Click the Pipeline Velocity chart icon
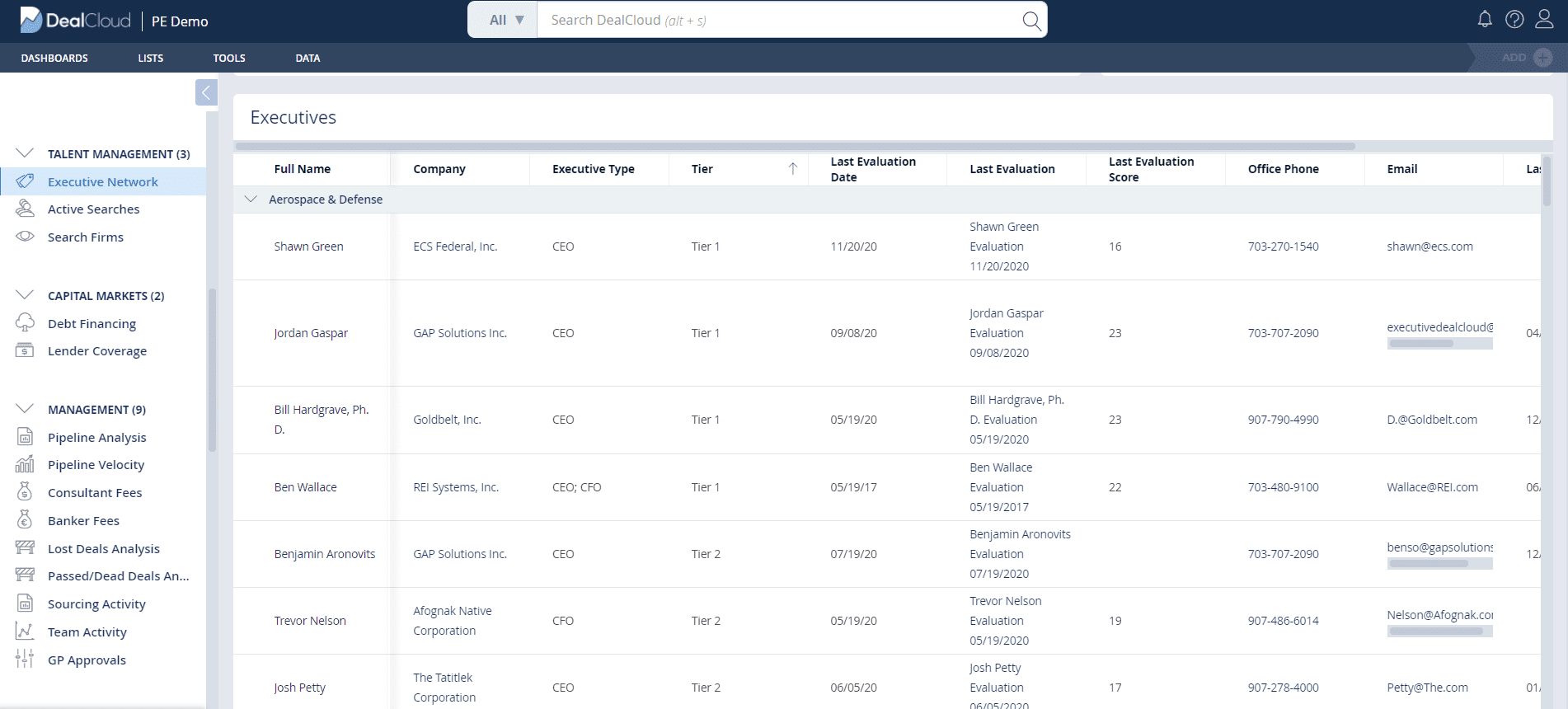The height and width of the screenshot is (709, 1568). 25,464
